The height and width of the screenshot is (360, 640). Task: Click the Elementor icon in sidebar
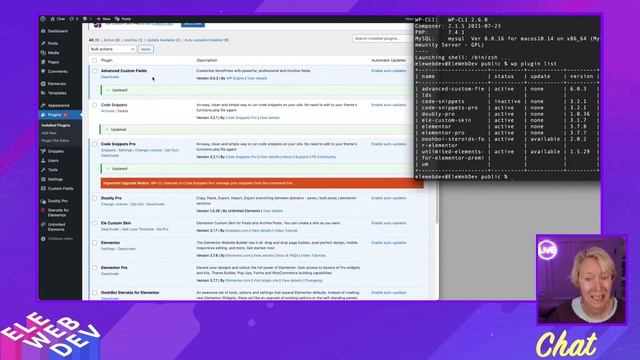click(x=43, y=84)
